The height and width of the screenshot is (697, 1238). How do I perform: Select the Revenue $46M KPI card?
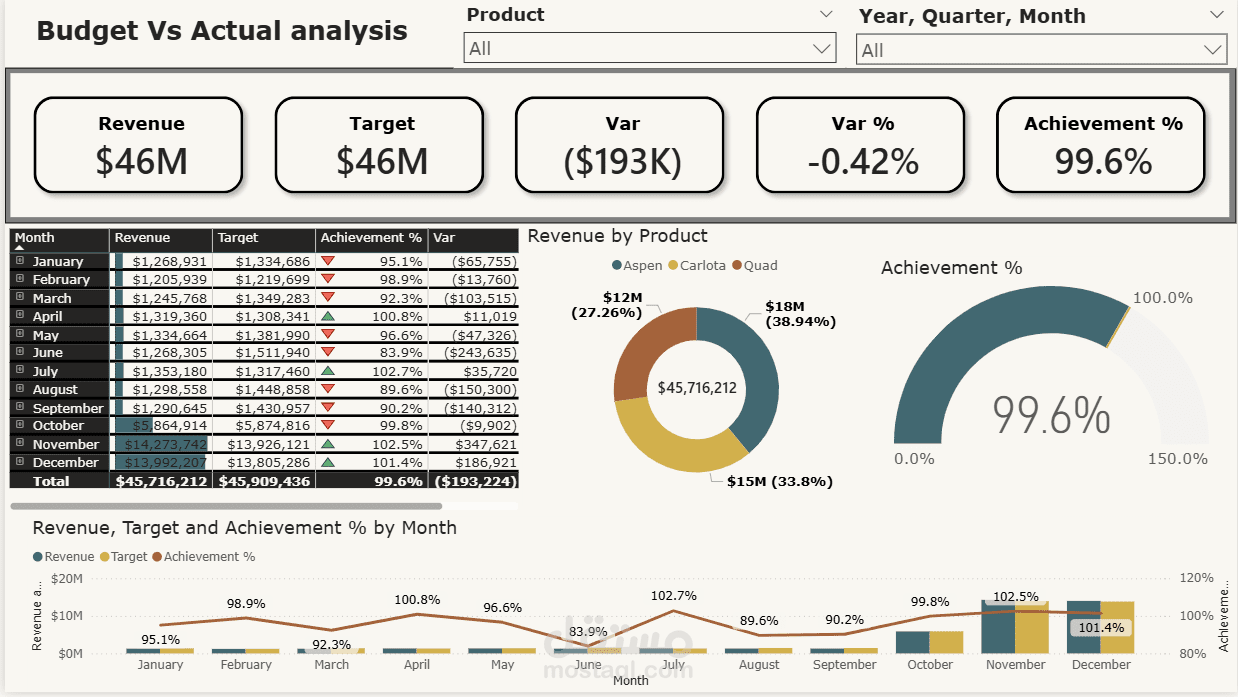140,144
